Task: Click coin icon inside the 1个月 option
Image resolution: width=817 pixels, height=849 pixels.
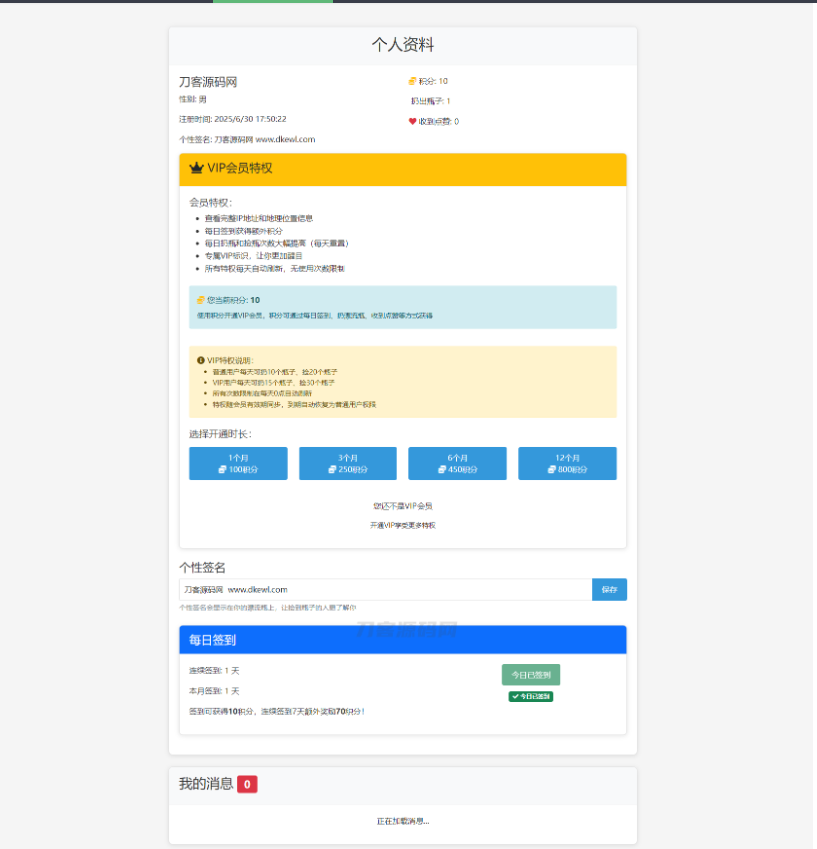Action: click(224, 469)
